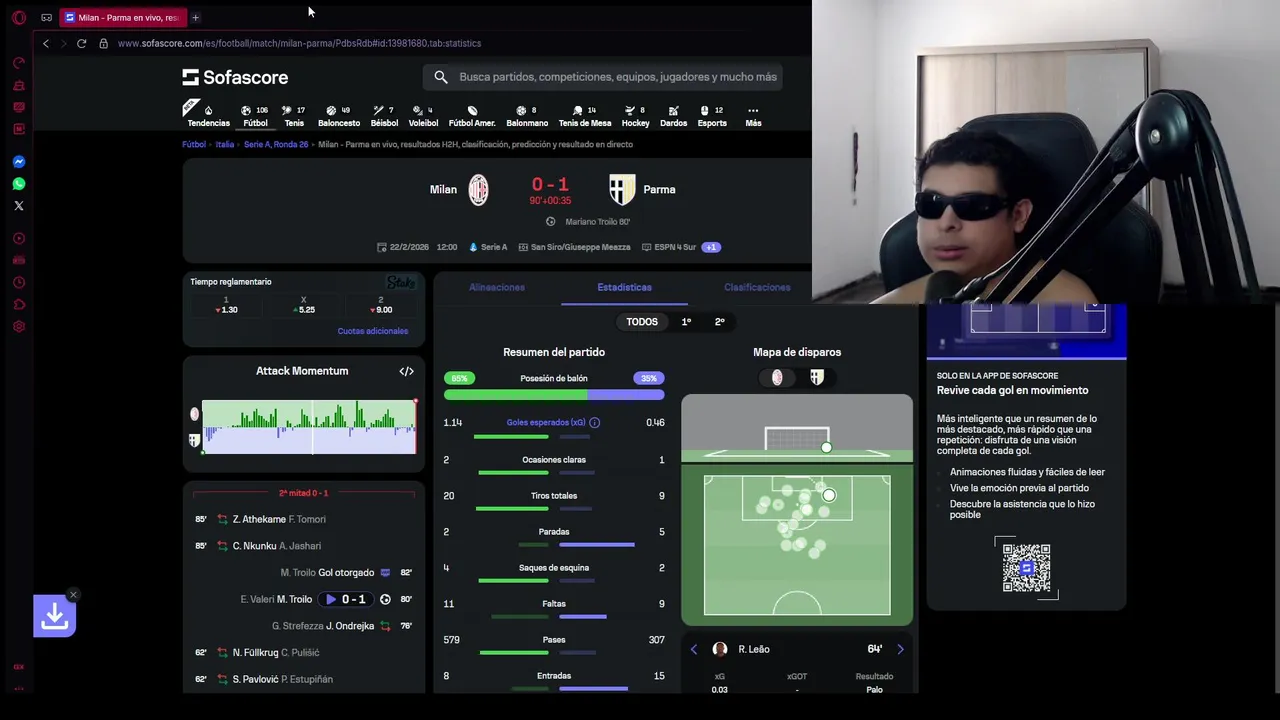This screenshot has height=720, width=1280.
Task: Open the Tenis de Mesa category
Action: point(585,116)
